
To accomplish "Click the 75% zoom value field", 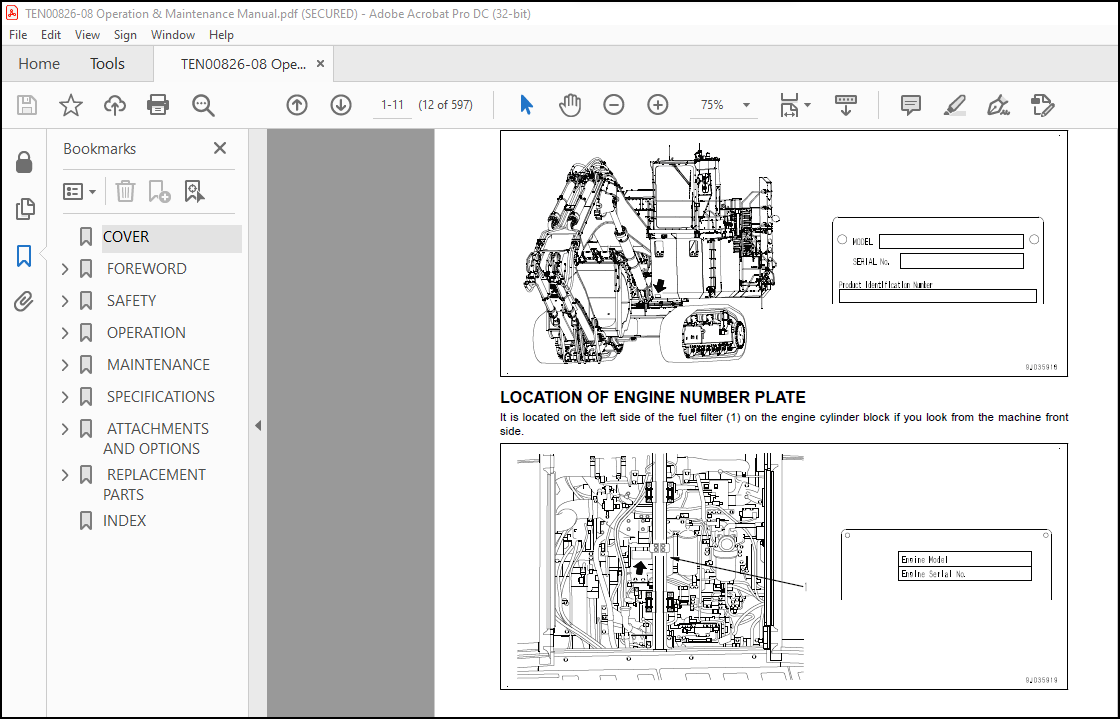I will point(712,105).
